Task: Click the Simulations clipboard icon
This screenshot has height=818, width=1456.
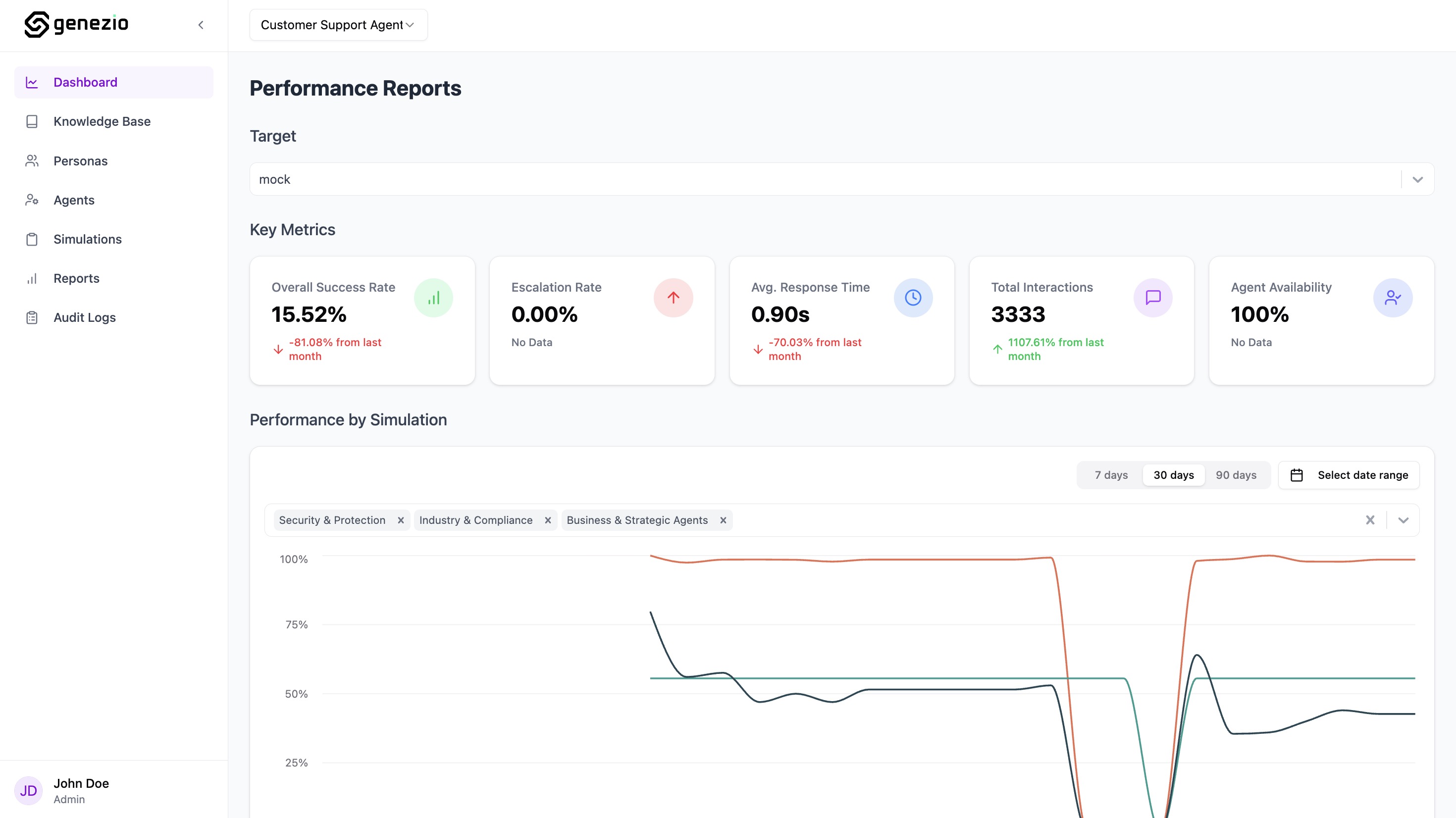Action: point(32,239)
